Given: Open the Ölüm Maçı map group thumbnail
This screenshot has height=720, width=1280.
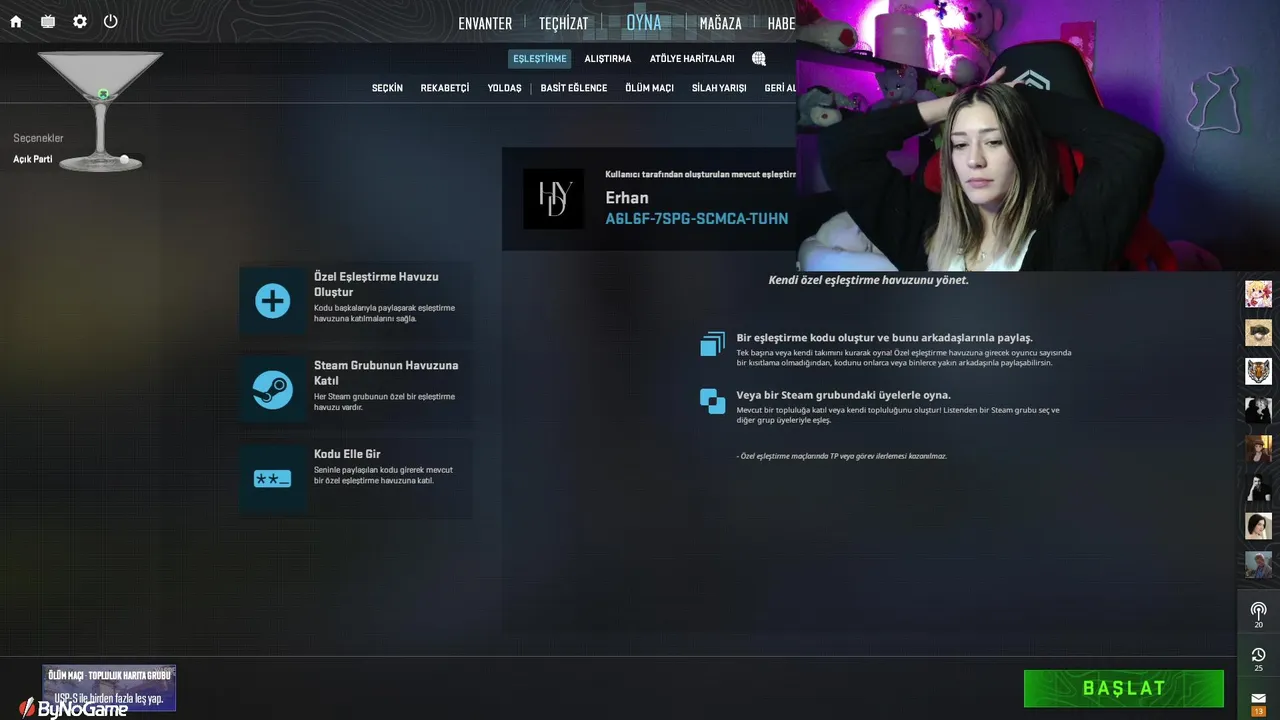Looking at the screenshot, I should pos(109,688).
